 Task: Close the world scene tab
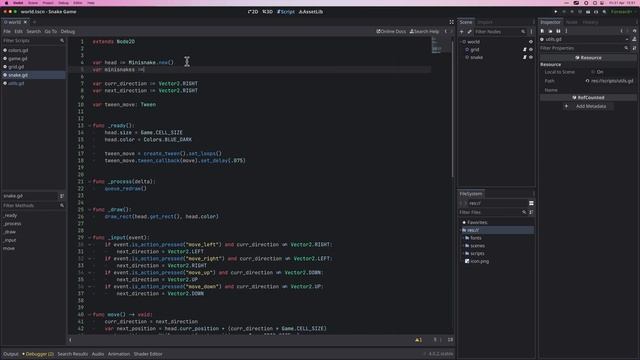(x=25, y=22)
